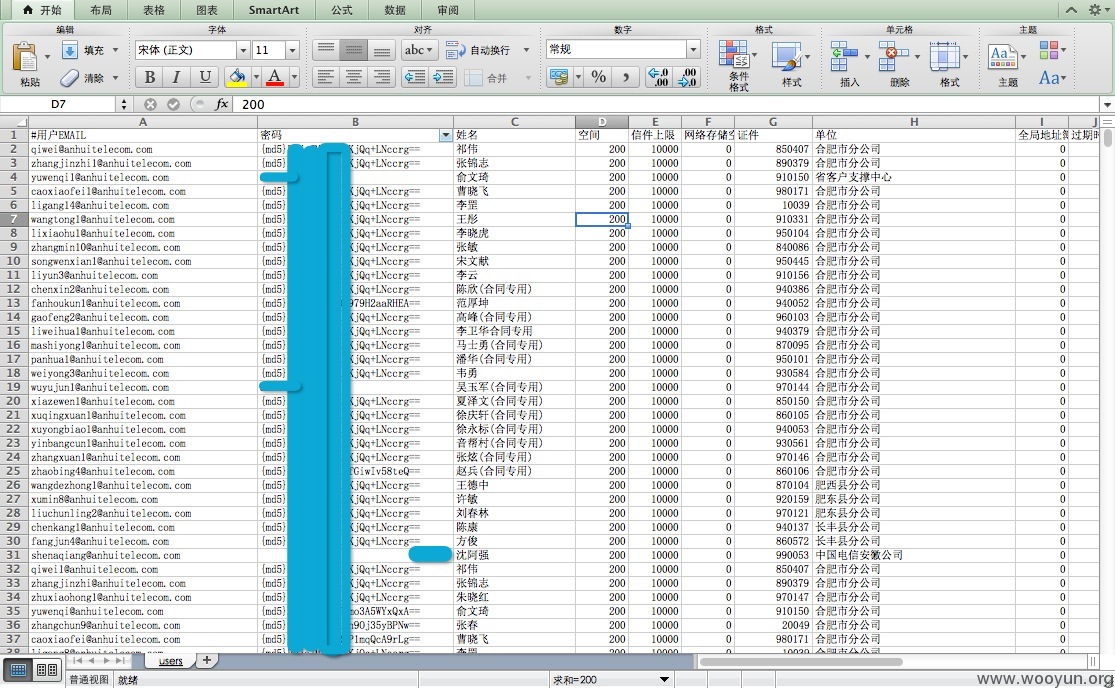Apply comma style number format

click(x=626, y=77)
